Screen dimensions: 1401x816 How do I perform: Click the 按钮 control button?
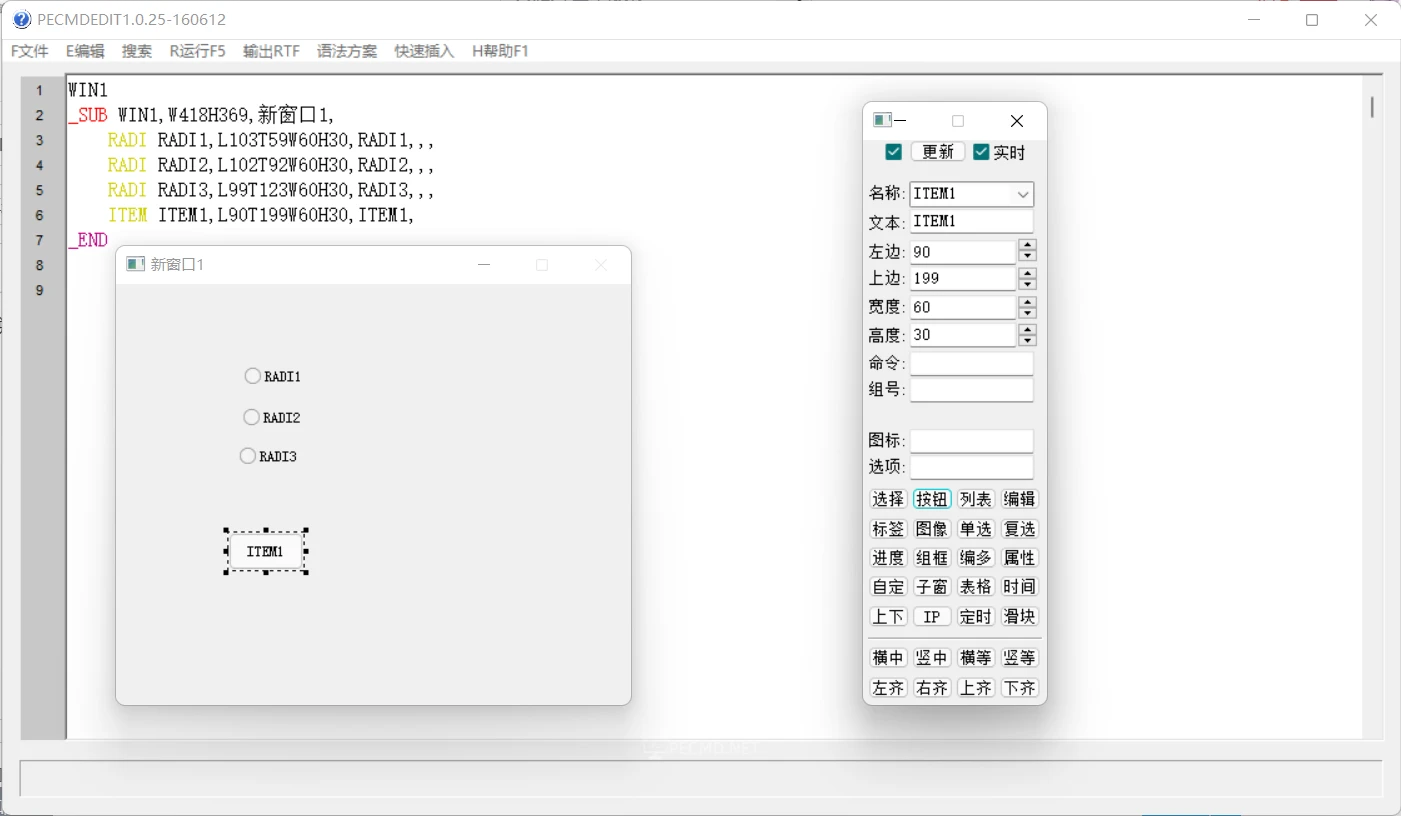932,499
